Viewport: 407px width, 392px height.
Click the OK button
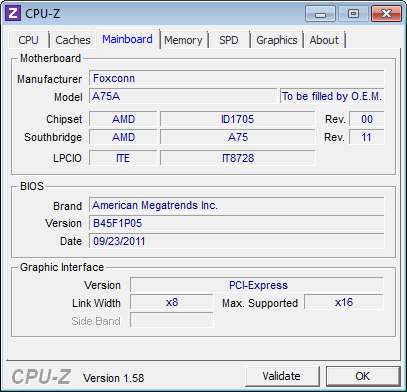(362, 376)
